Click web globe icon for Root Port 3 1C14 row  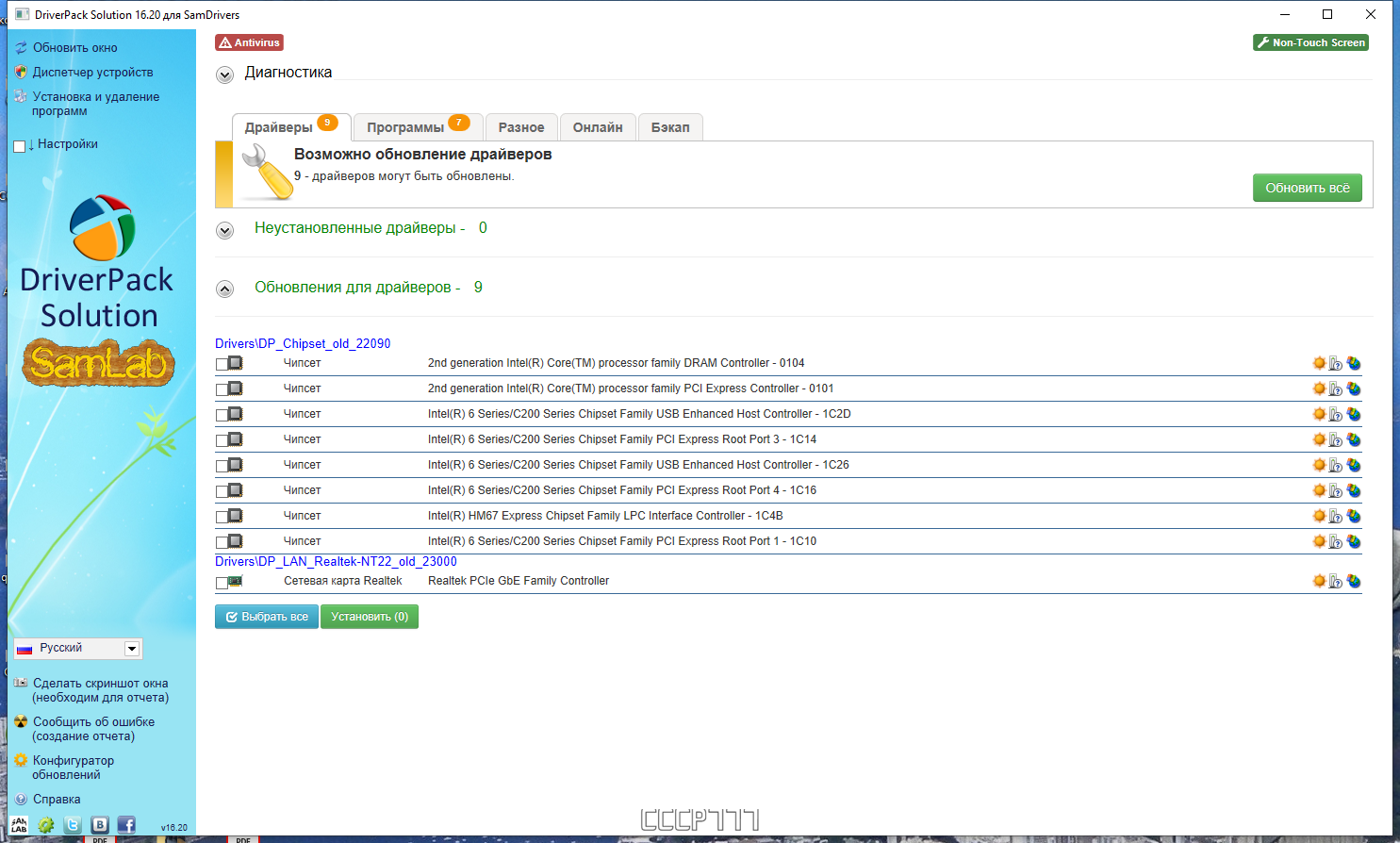pyautogui.click(x=1354, y=439)
